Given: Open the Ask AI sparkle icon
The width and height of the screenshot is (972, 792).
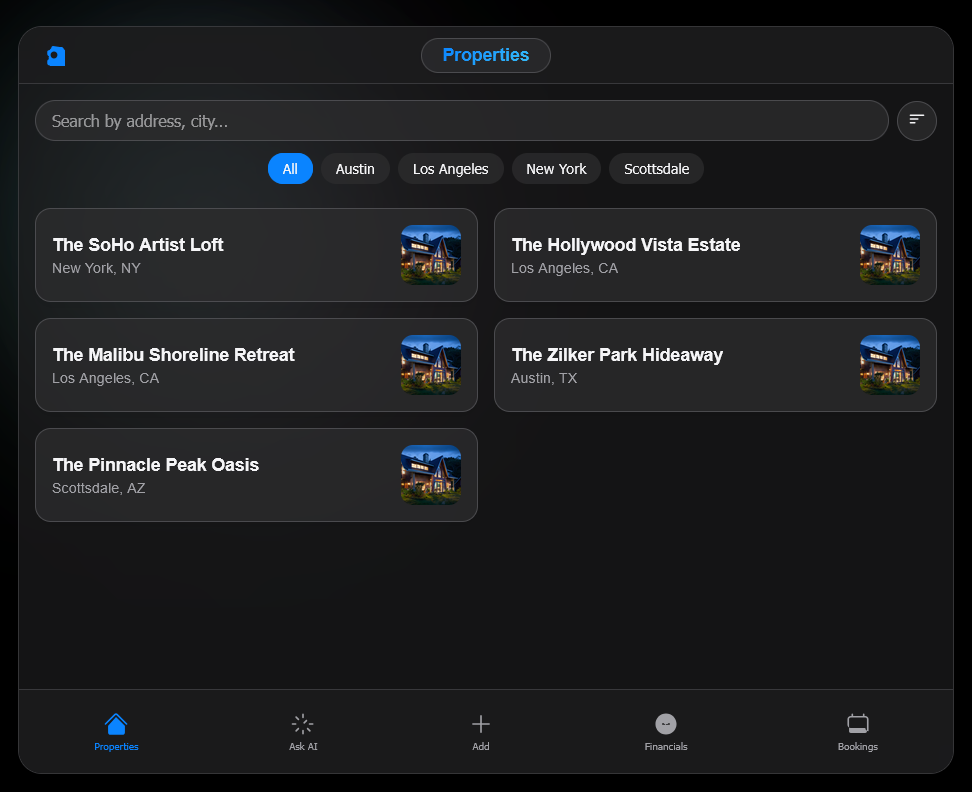Looking at the screenshot, I should pos(303,724).
